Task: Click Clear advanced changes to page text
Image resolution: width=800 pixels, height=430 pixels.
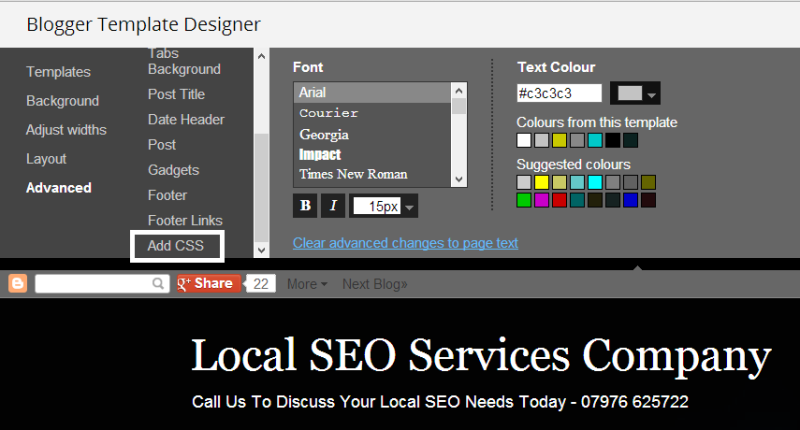Action: click(405, 243)
